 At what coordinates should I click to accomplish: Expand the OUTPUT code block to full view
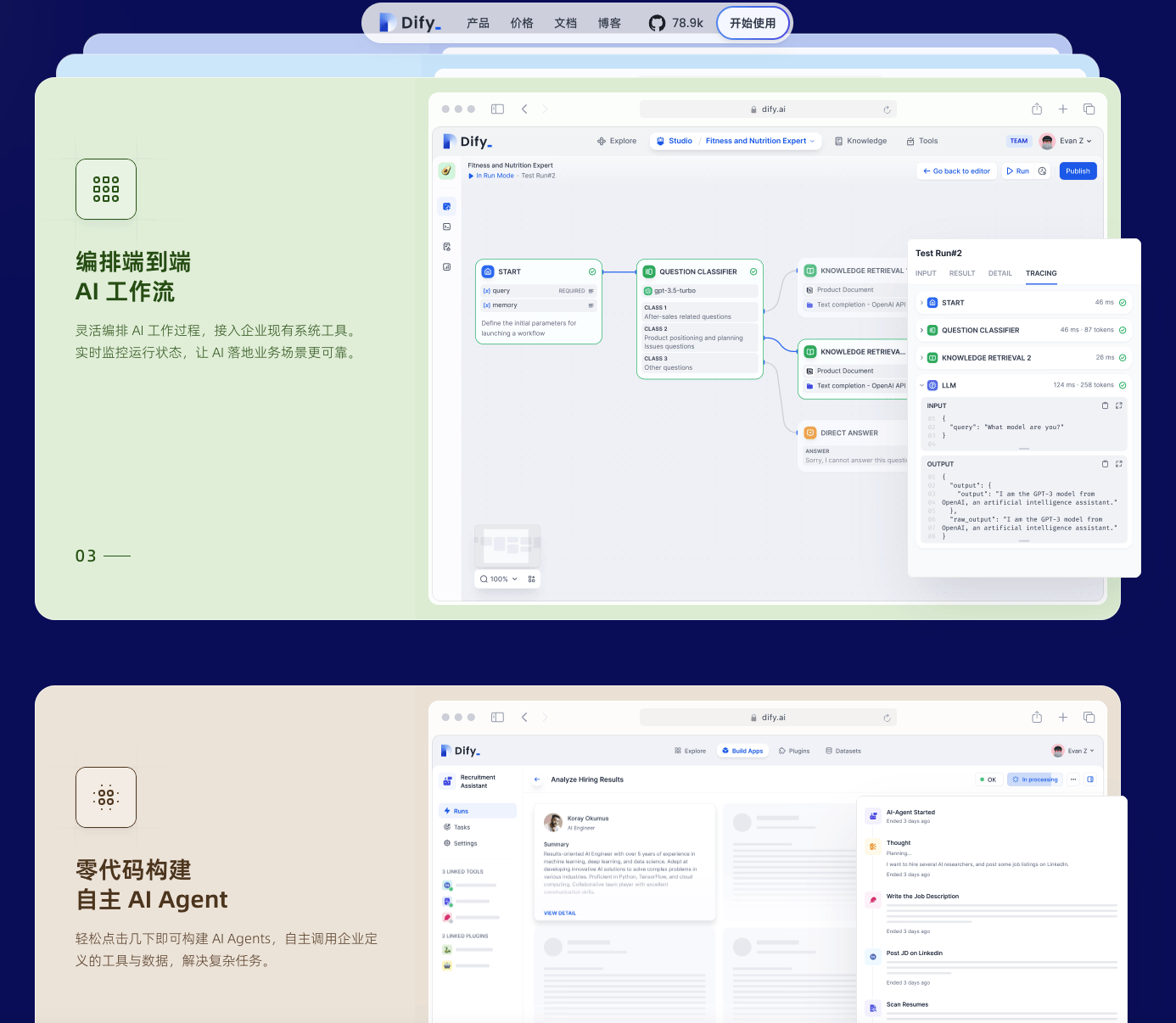[1119, 464]
